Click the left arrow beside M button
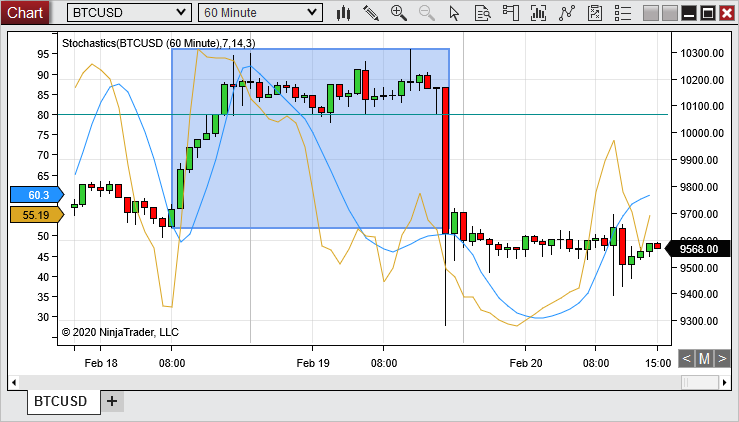739x422 pixels. [x=686, y=358]
